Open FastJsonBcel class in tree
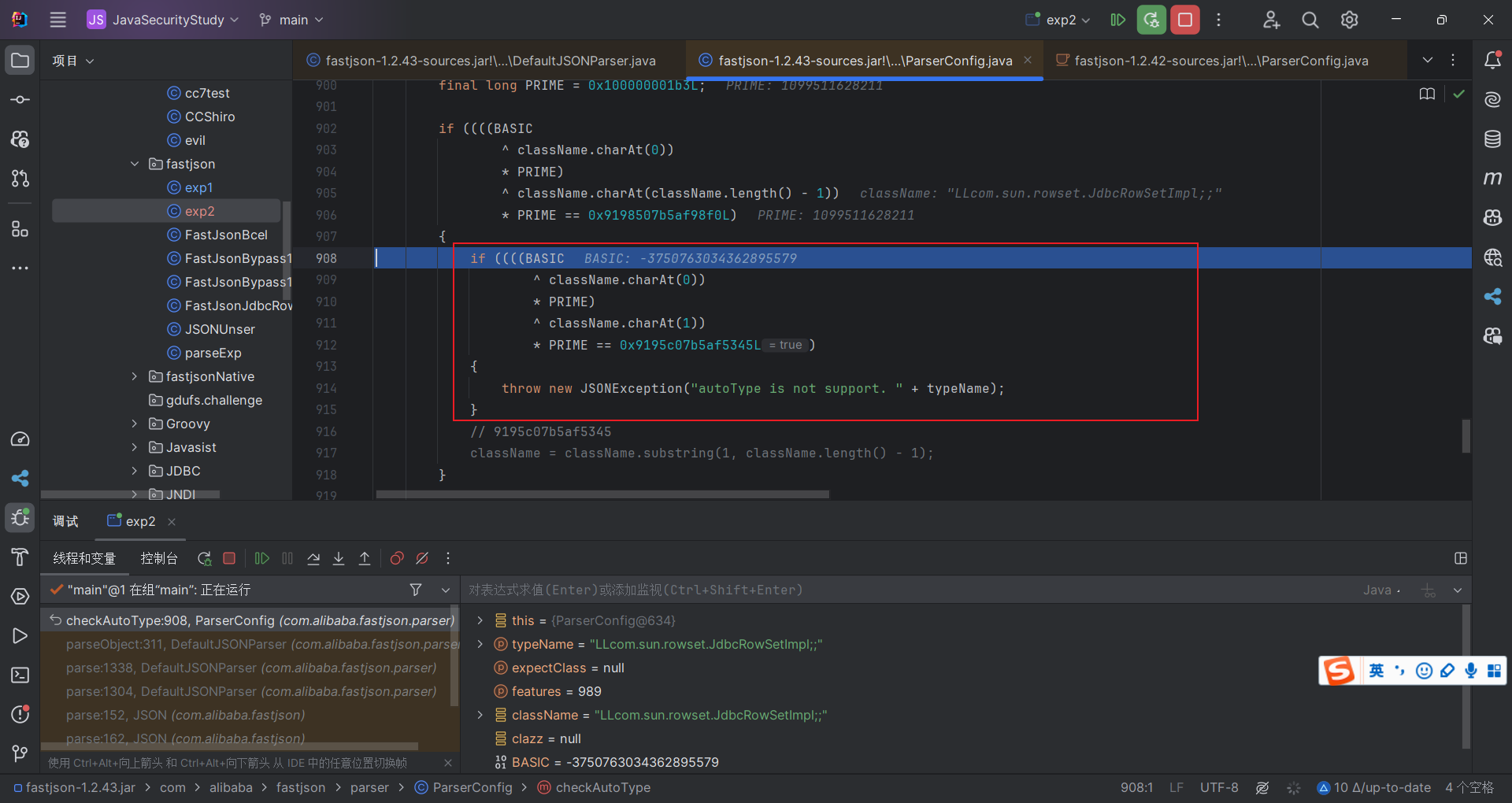1512x803 pixels. click(x=226, y=235)
